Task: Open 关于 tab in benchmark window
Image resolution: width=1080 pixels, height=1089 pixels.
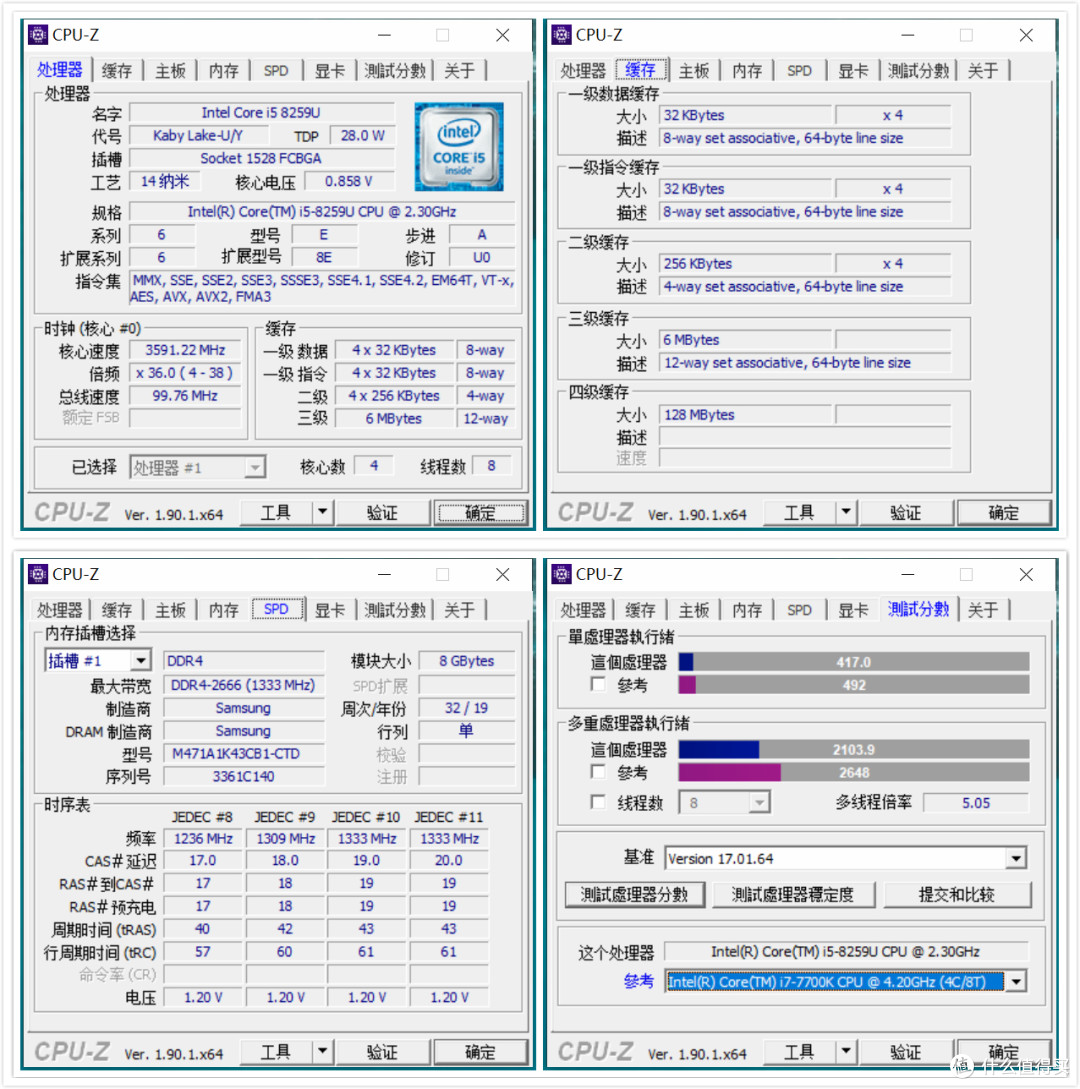Action: [x=983, y=610]
